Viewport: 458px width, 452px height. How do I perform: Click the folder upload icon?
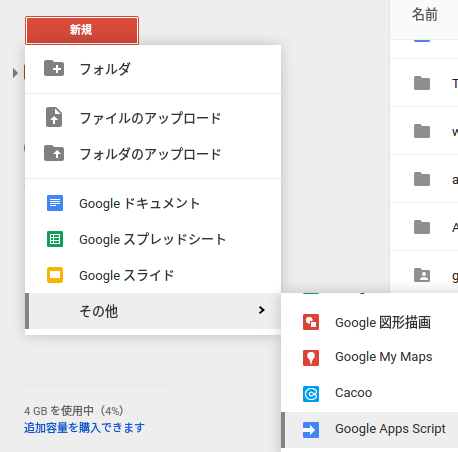tap(54, 153)
